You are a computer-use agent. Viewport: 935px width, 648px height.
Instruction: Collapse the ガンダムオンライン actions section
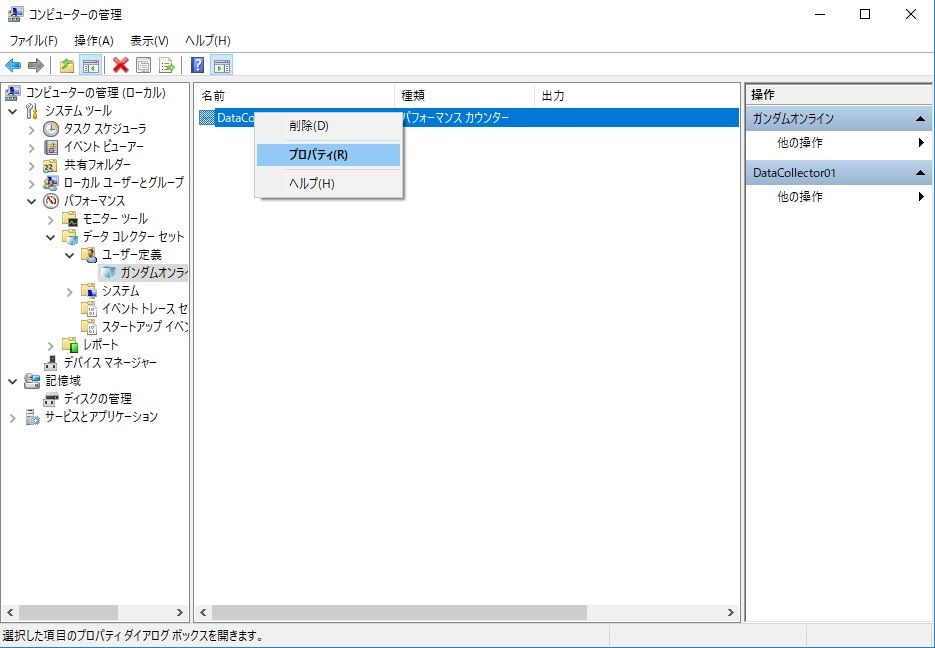919,119
